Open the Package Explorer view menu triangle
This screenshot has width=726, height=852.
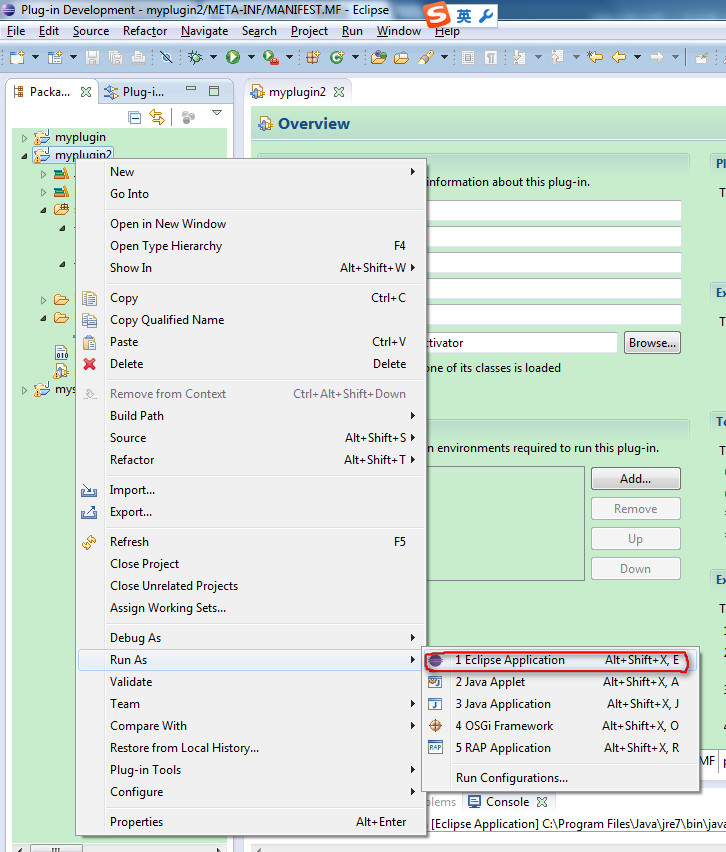tap(217, 113)
